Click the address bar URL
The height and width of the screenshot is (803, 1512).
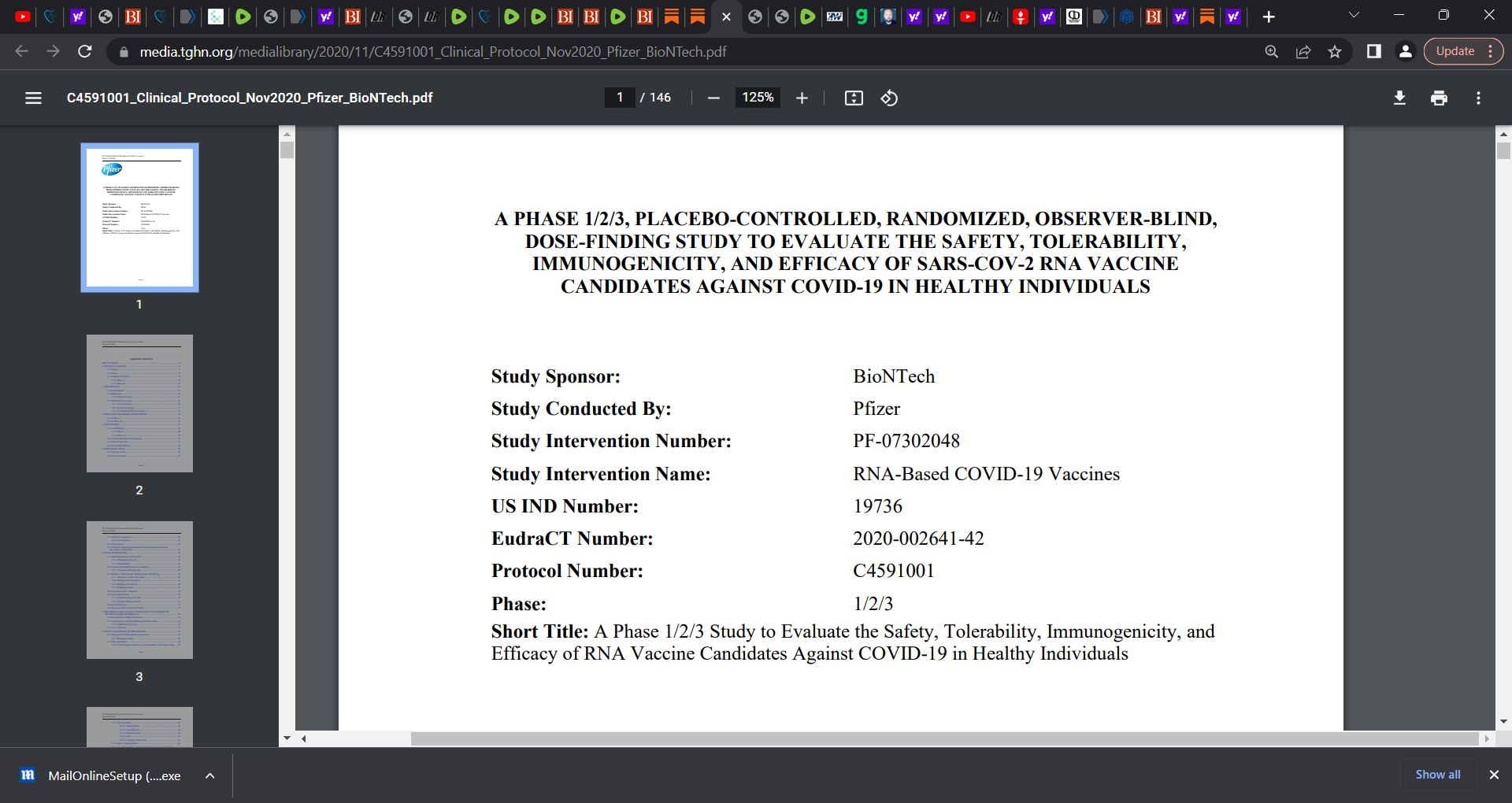tap(432, 52)
